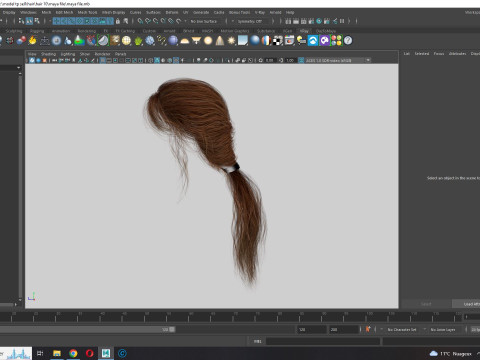Open the Arnold menu
This screenshot has width=480, height=360.
[275, 12]
